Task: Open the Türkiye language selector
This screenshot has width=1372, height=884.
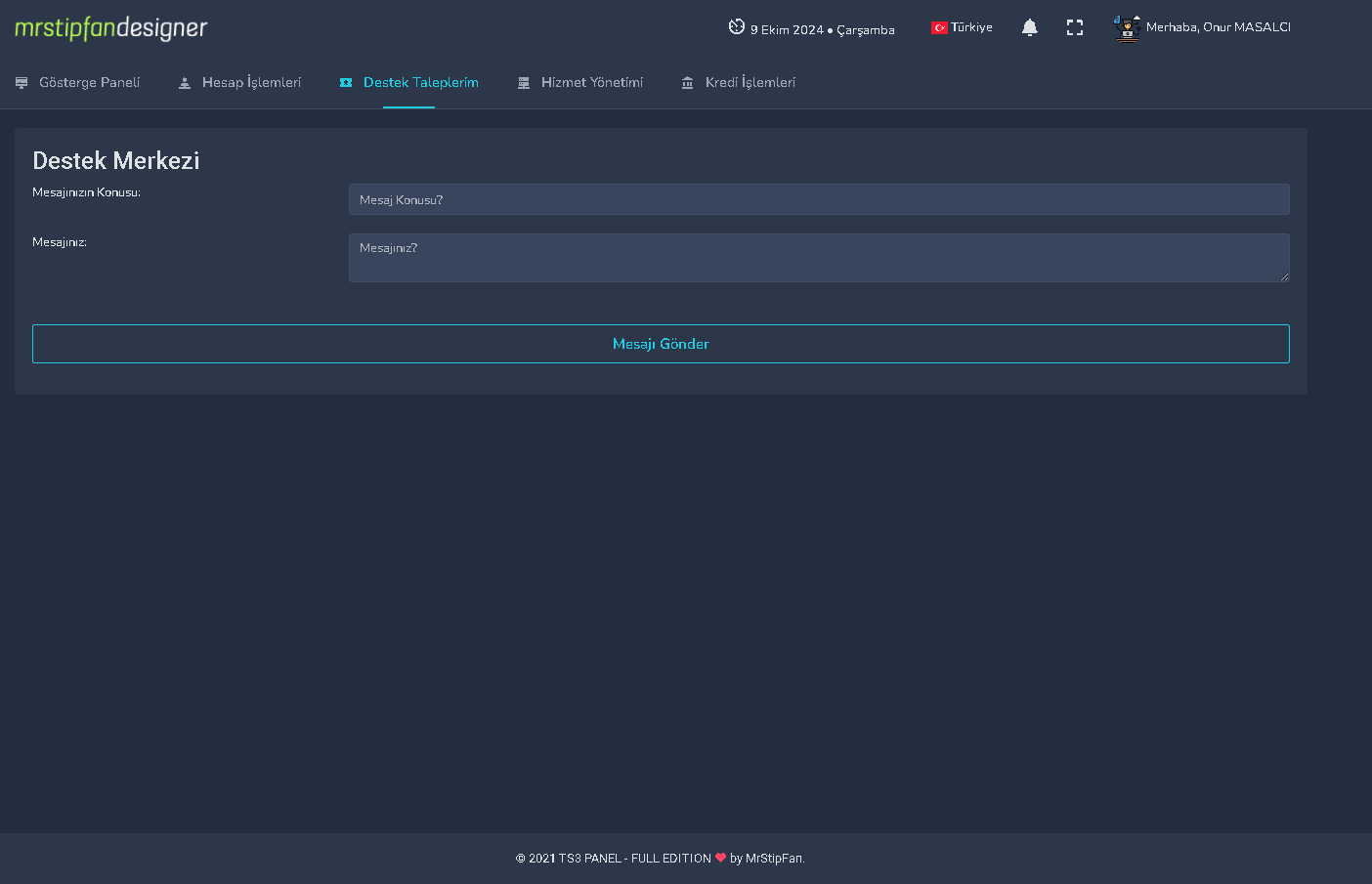Action: point(962,27)
